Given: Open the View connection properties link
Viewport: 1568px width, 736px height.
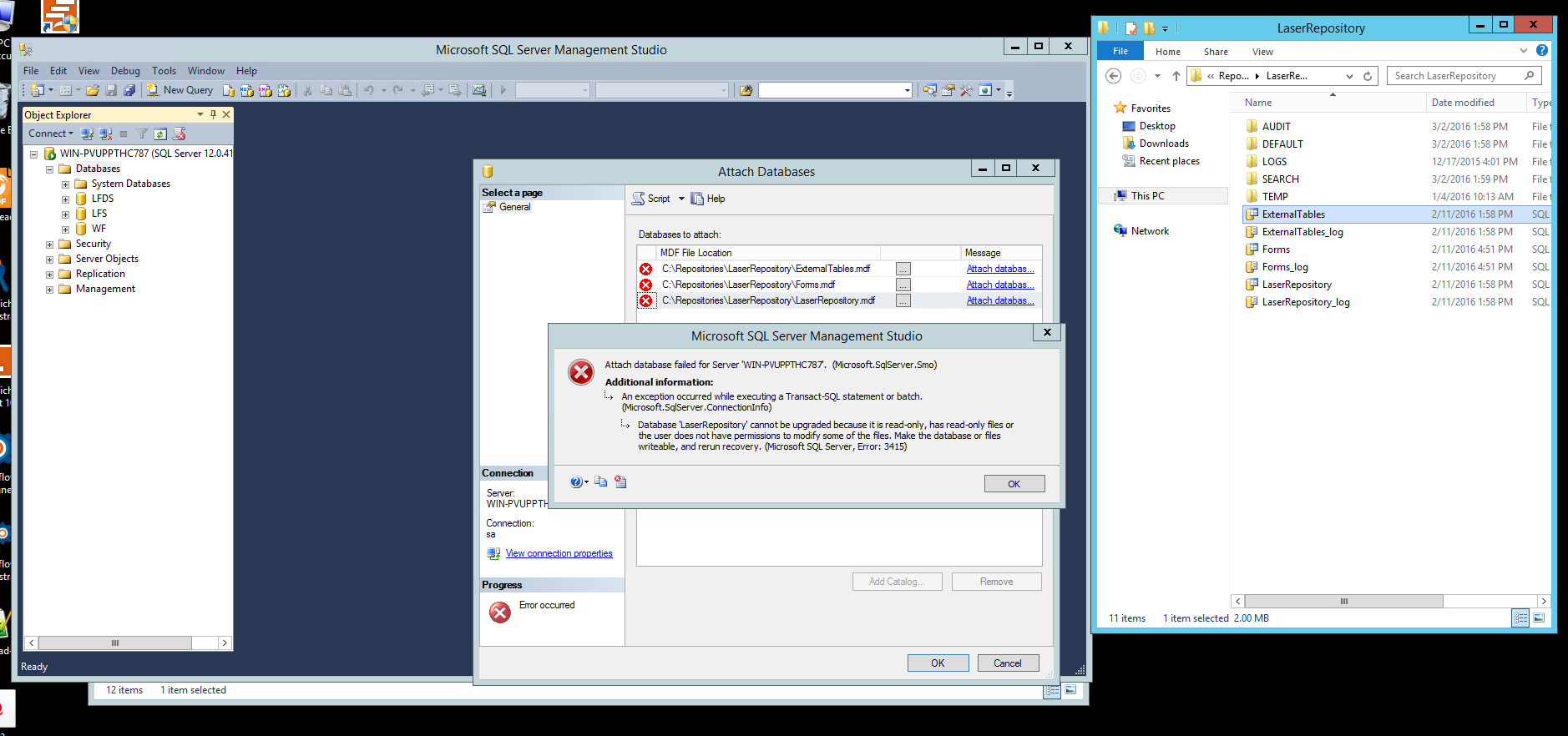Looking at the screenshot, I should click(559, 553).
